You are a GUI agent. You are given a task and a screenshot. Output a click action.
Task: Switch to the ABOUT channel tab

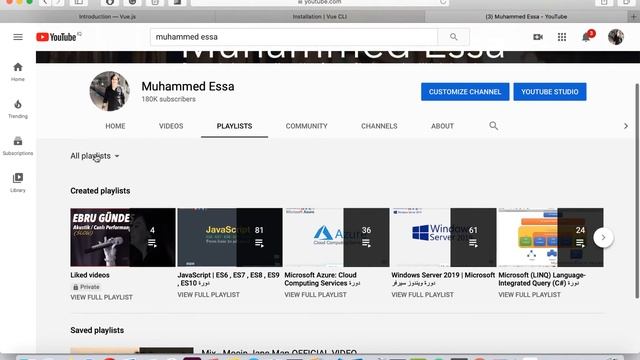[x=442, y=126]
